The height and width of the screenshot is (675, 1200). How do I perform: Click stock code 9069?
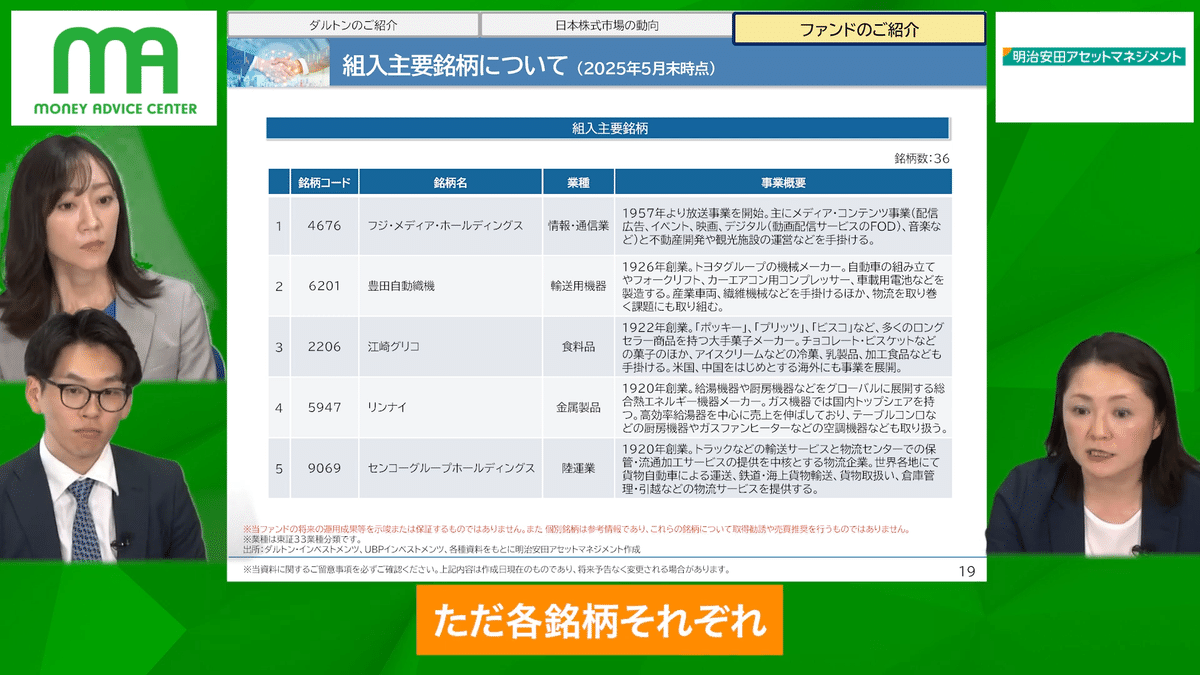[x=324, y=467]
